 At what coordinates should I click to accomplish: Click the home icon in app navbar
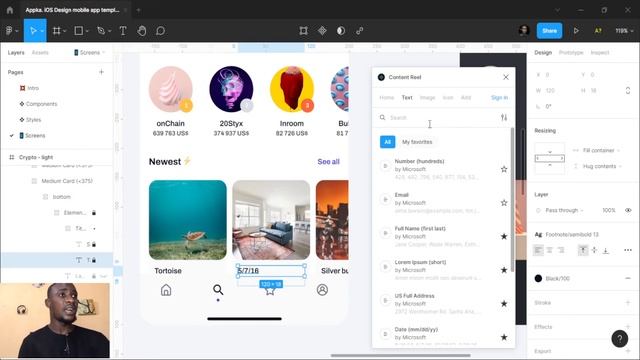point(166,290)
